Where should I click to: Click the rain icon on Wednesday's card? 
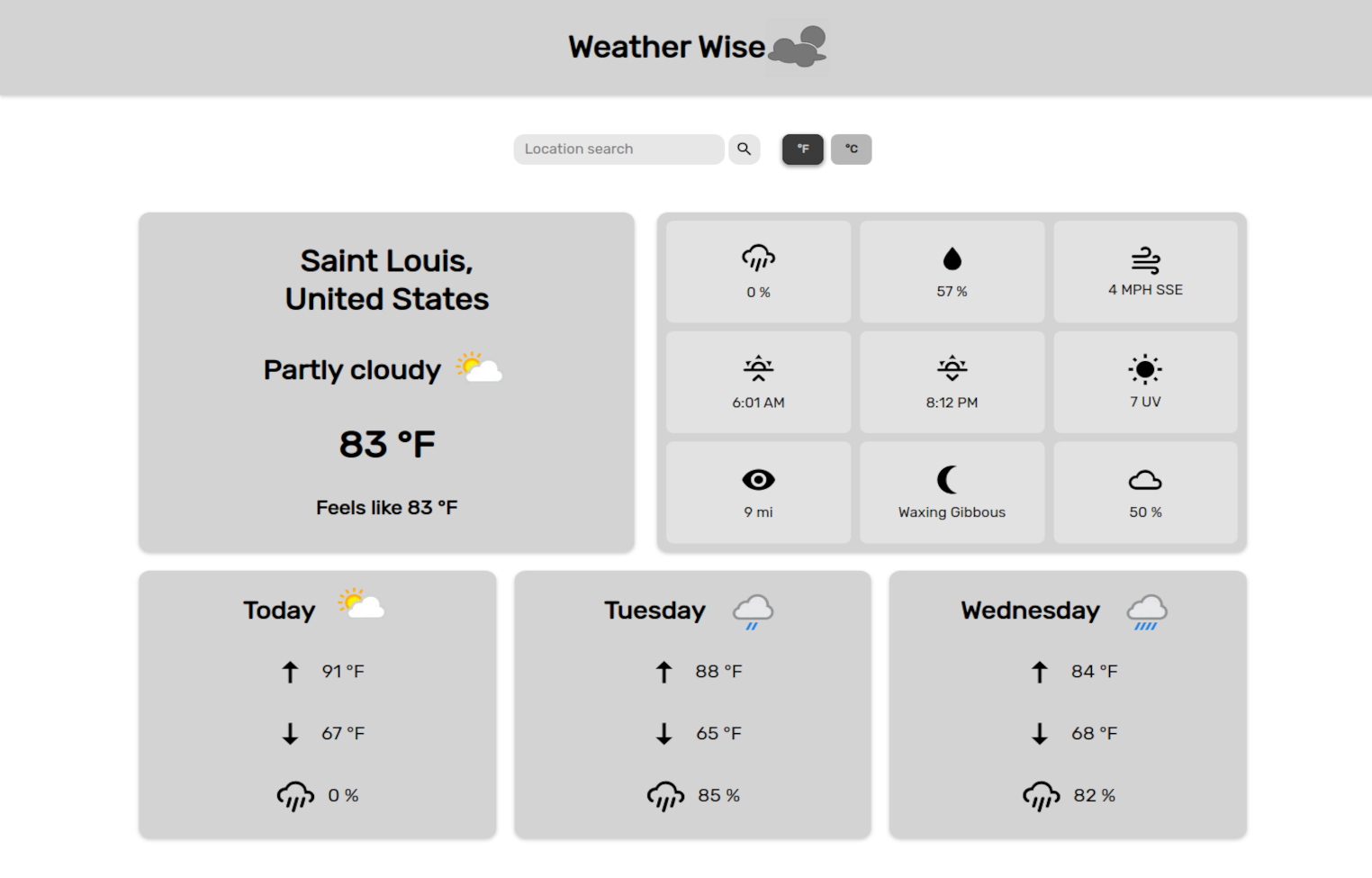pos(1146,610)
